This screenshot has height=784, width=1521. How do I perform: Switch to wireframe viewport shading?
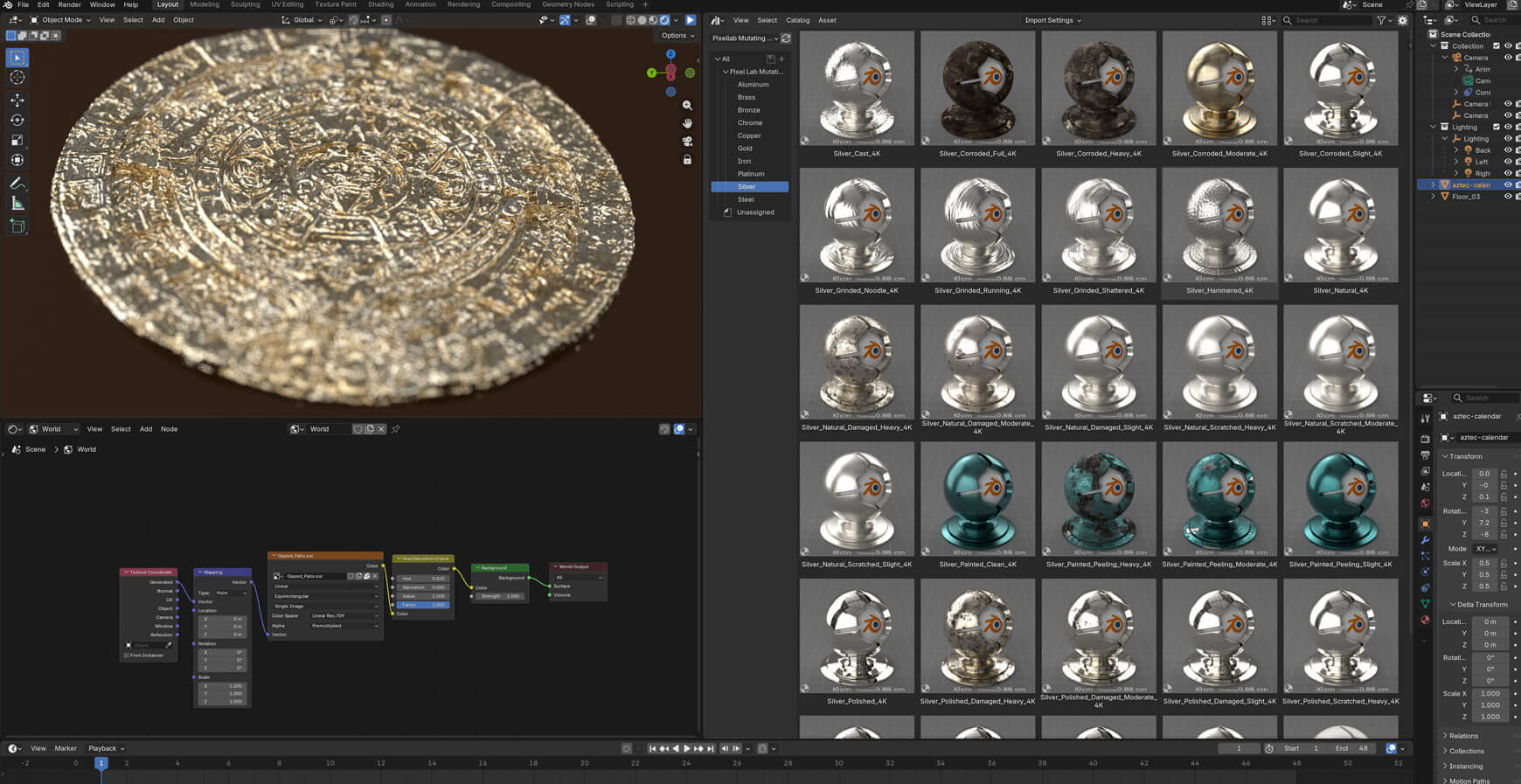[630, 20]
